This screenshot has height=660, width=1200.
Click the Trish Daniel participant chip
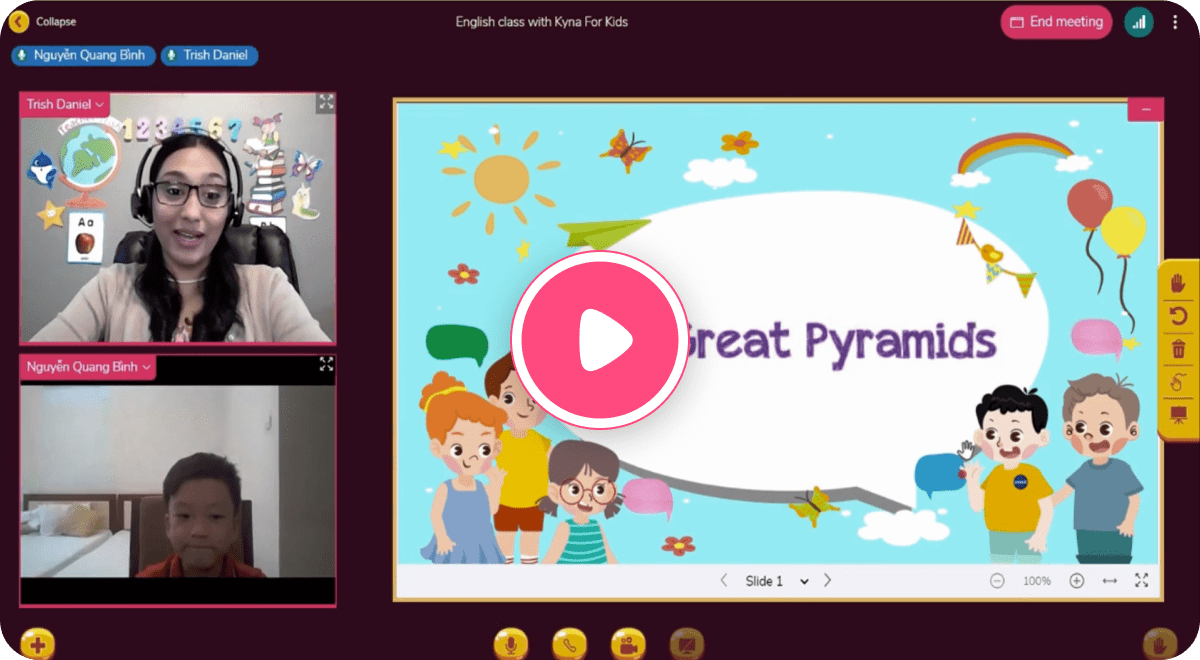coord(210,55)
